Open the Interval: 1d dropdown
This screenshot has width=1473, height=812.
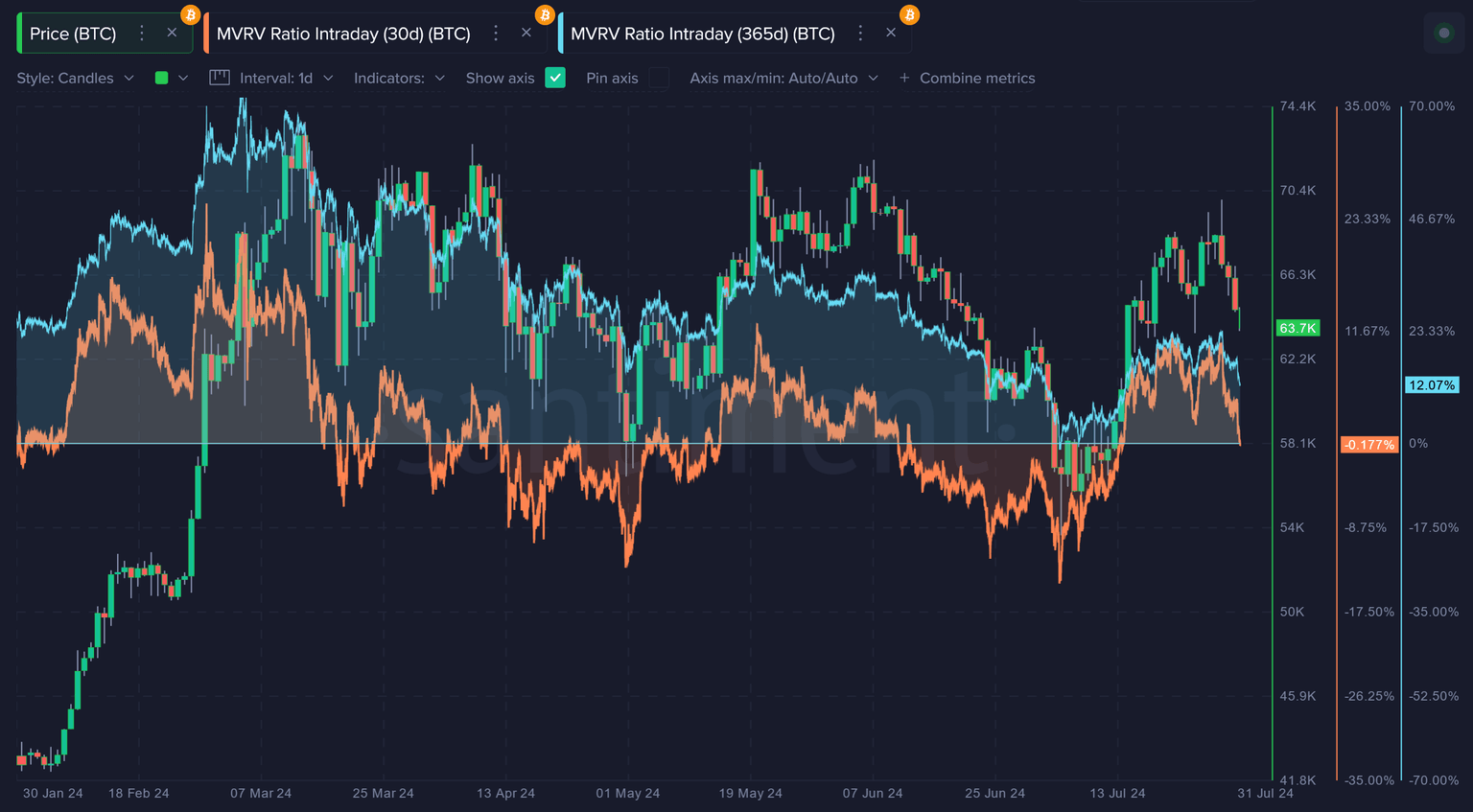click(286, 78)
